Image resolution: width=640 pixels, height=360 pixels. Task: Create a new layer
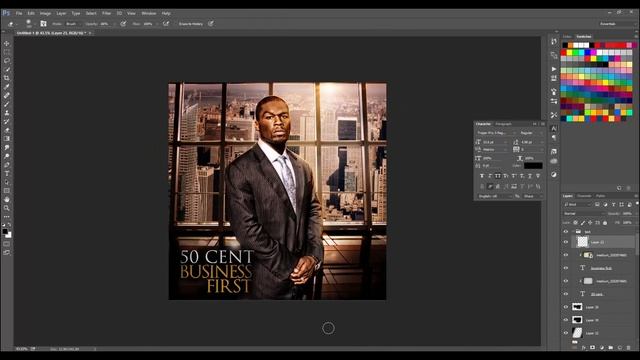pyautogui.click(x=620, y=348)
